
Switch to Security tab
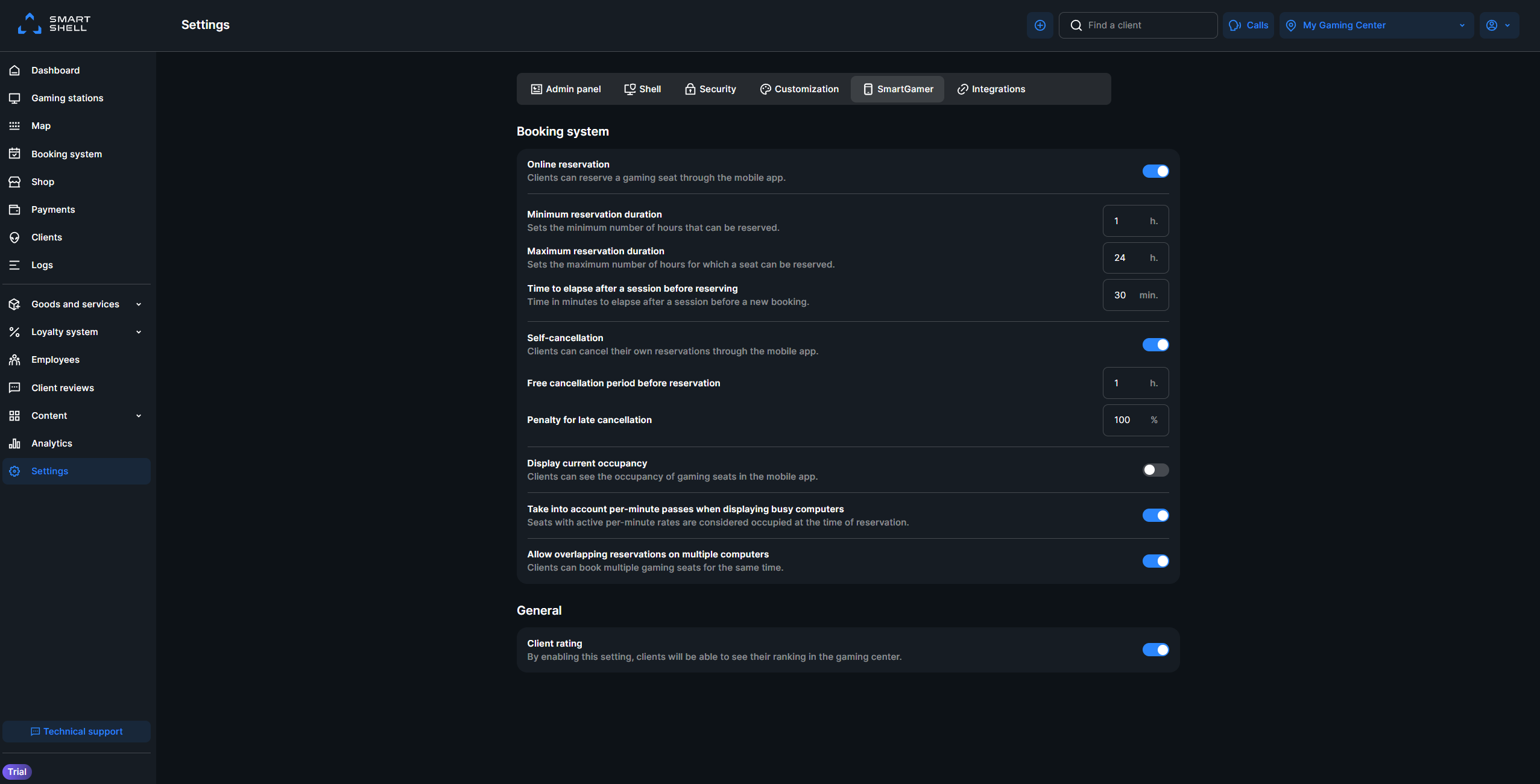click(x=710, y=89)
